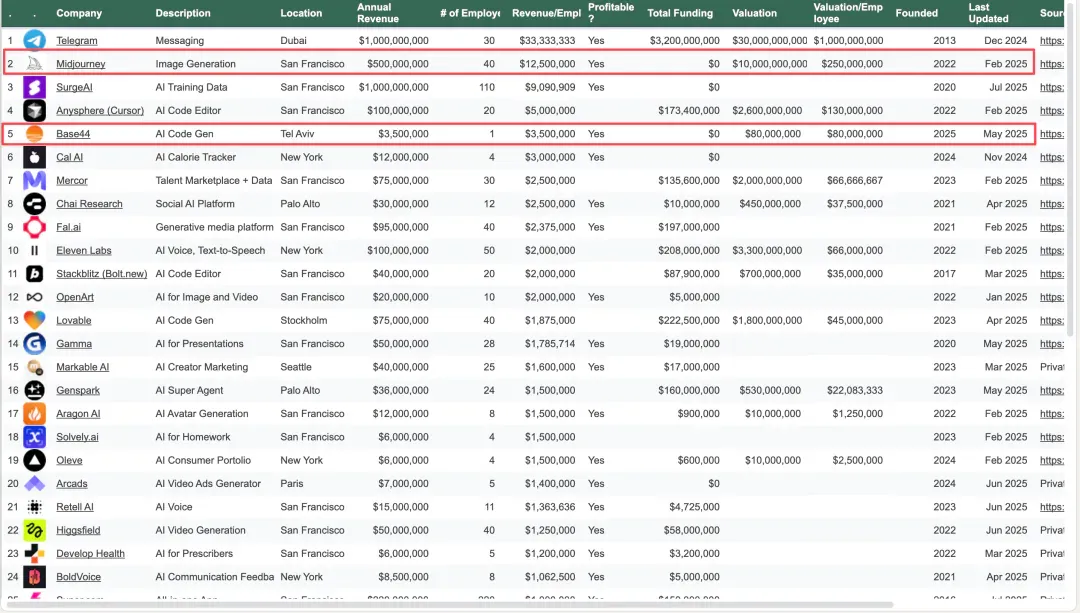Open the Midjourney company link
This screenshot has width=1080, height=613.
[81, 64]
